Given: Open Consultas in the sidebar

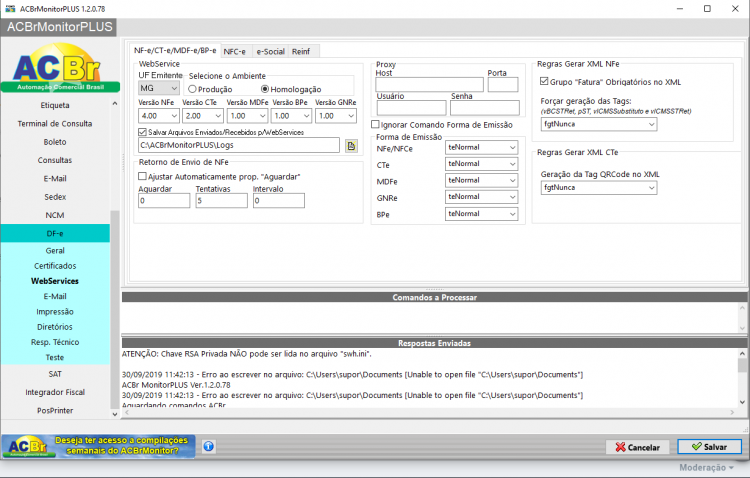Looking at the screenshot, I should (55, 160).
